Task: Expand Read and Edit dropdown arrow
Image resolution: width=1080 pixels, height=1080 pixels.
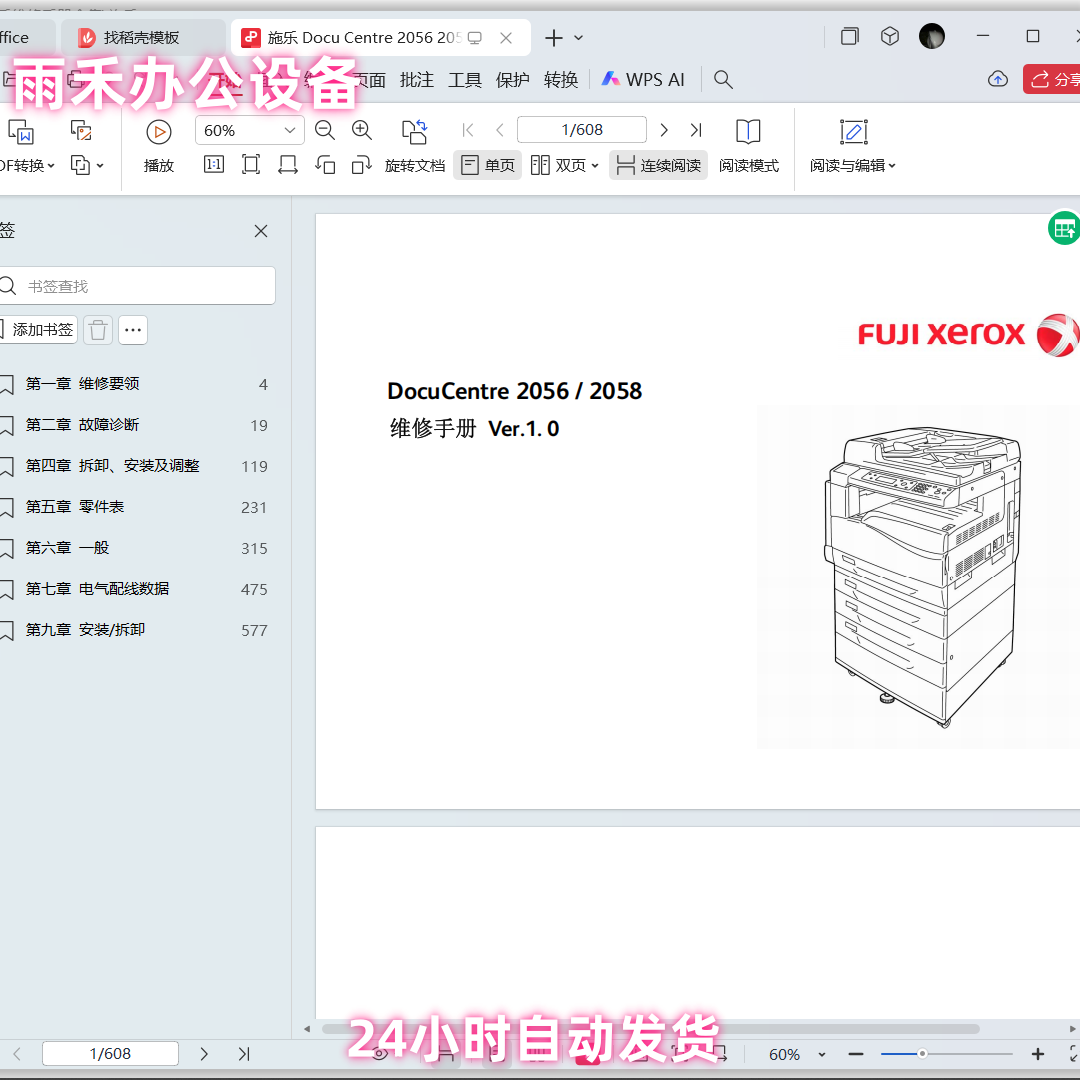Action: (x=892, y=166)
